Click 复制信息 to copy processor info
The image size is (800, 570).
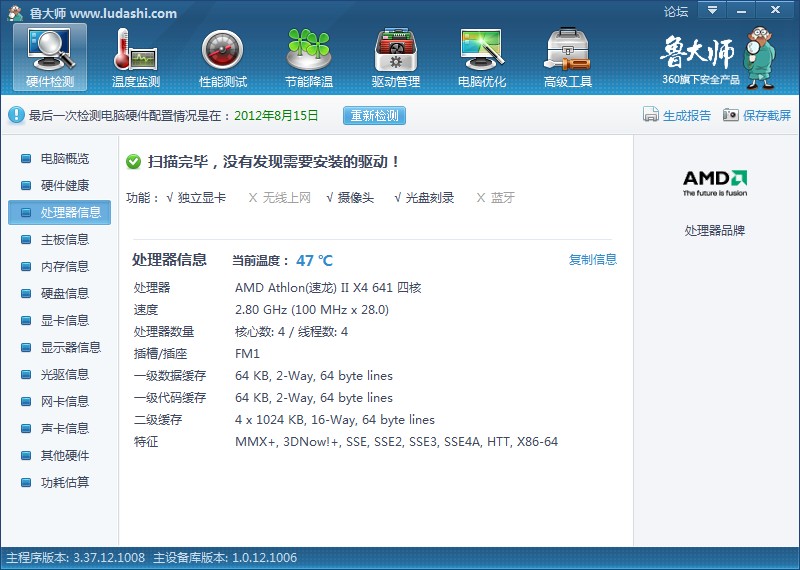[593, 260]
